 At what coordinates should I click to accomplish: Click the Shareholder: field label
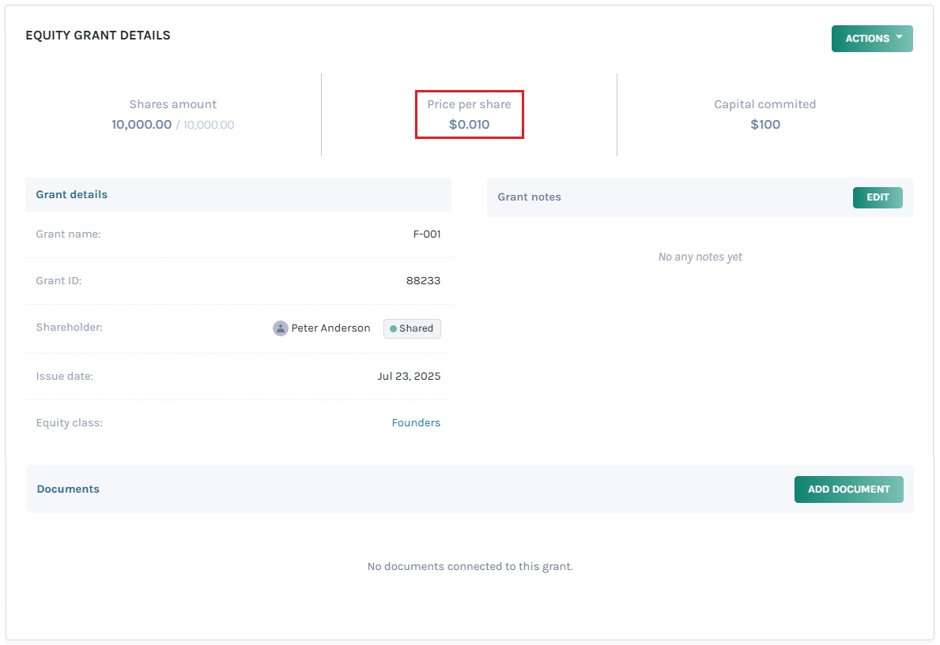69,327
